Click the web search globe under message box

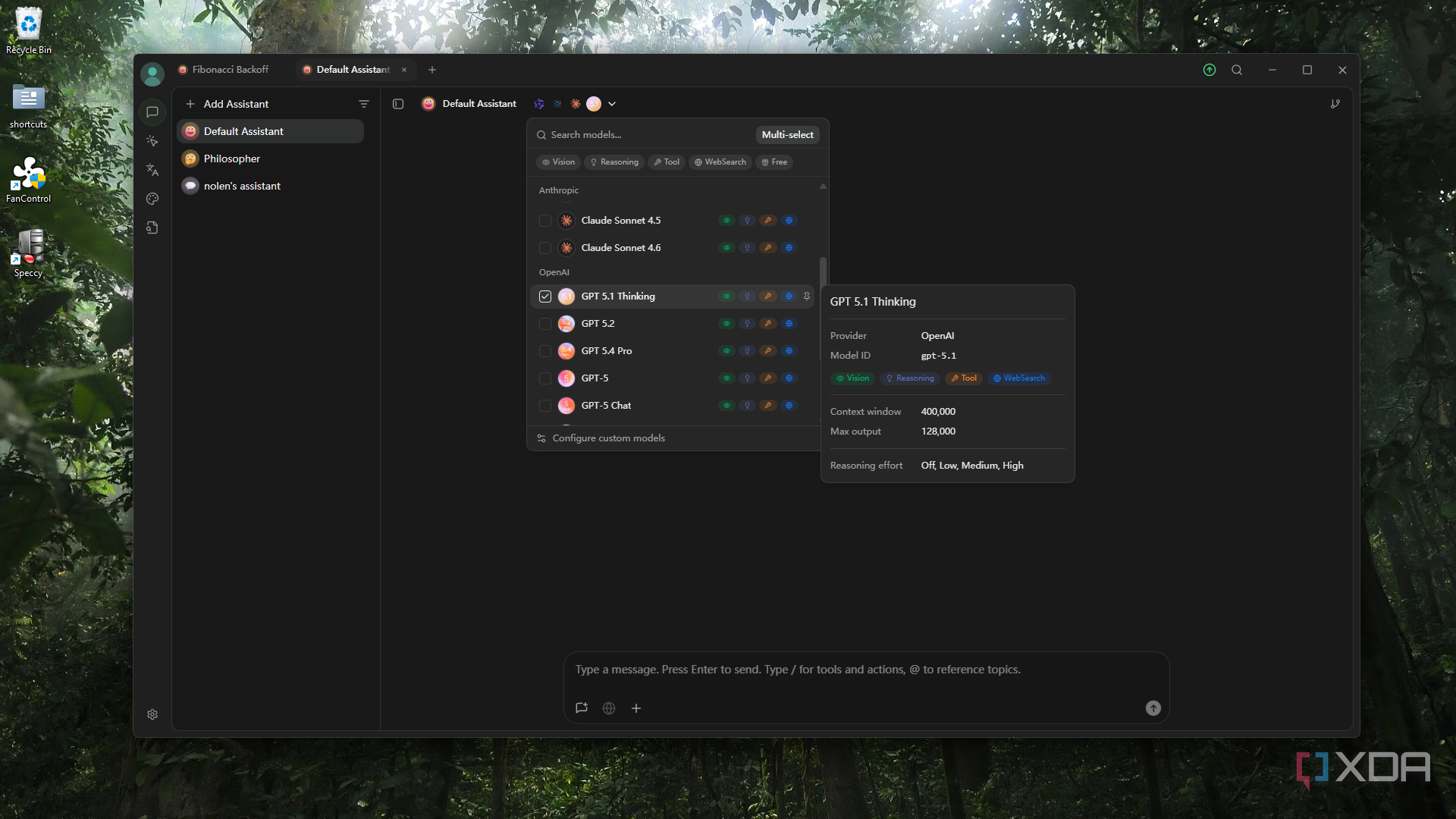(x=609, y=708)
